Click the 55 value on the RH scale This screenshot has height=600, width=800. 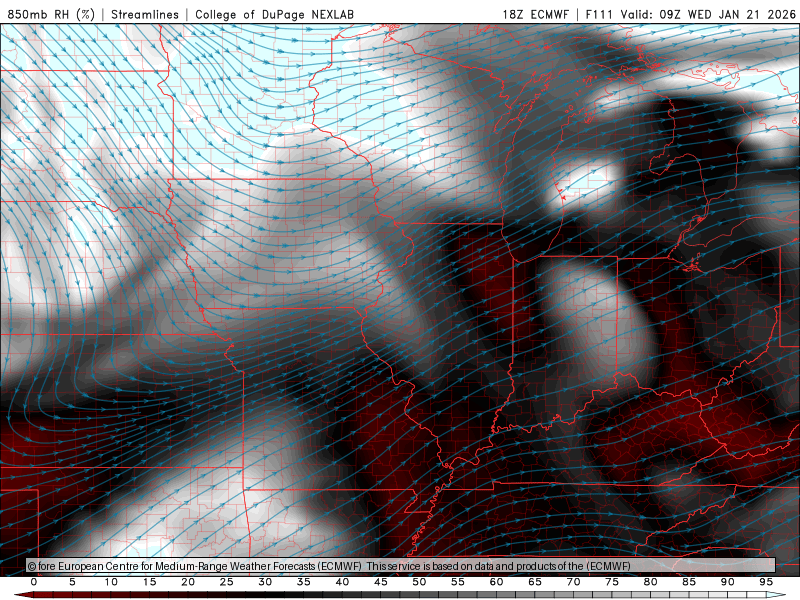coord(458,582)
